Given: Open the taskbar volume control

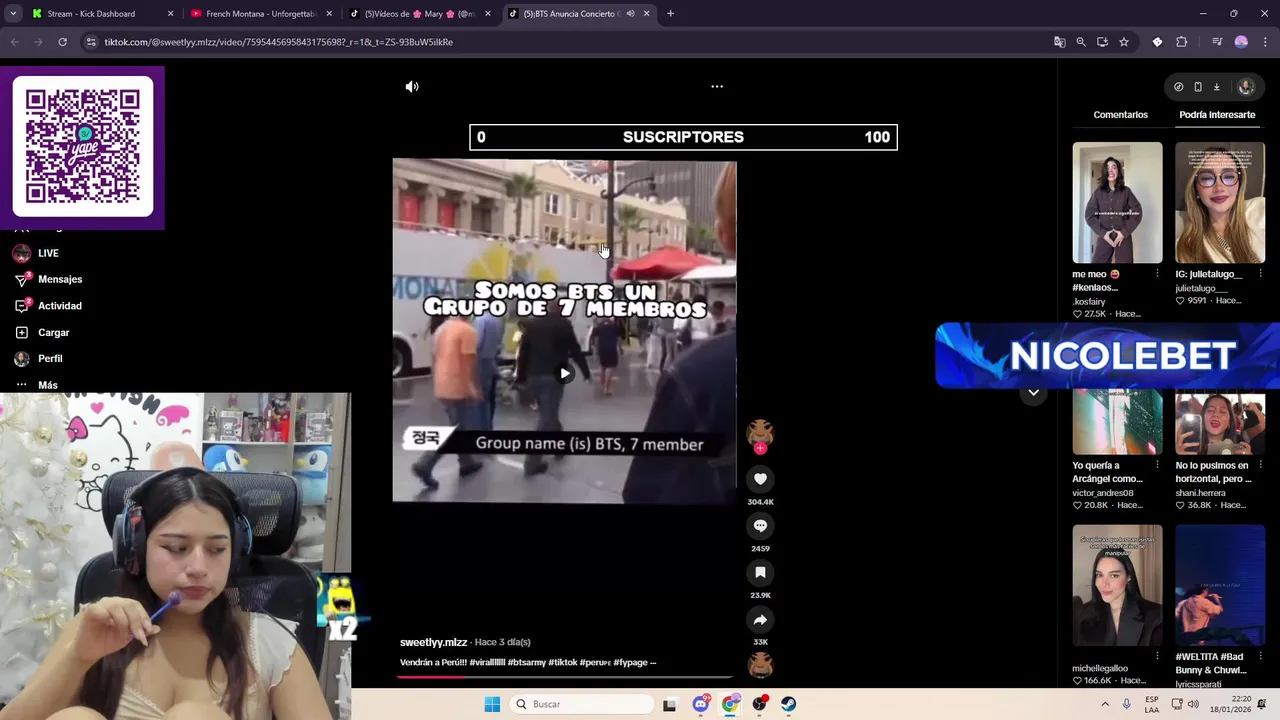Looking at the screenshot, I should (x=1193, y=704).
